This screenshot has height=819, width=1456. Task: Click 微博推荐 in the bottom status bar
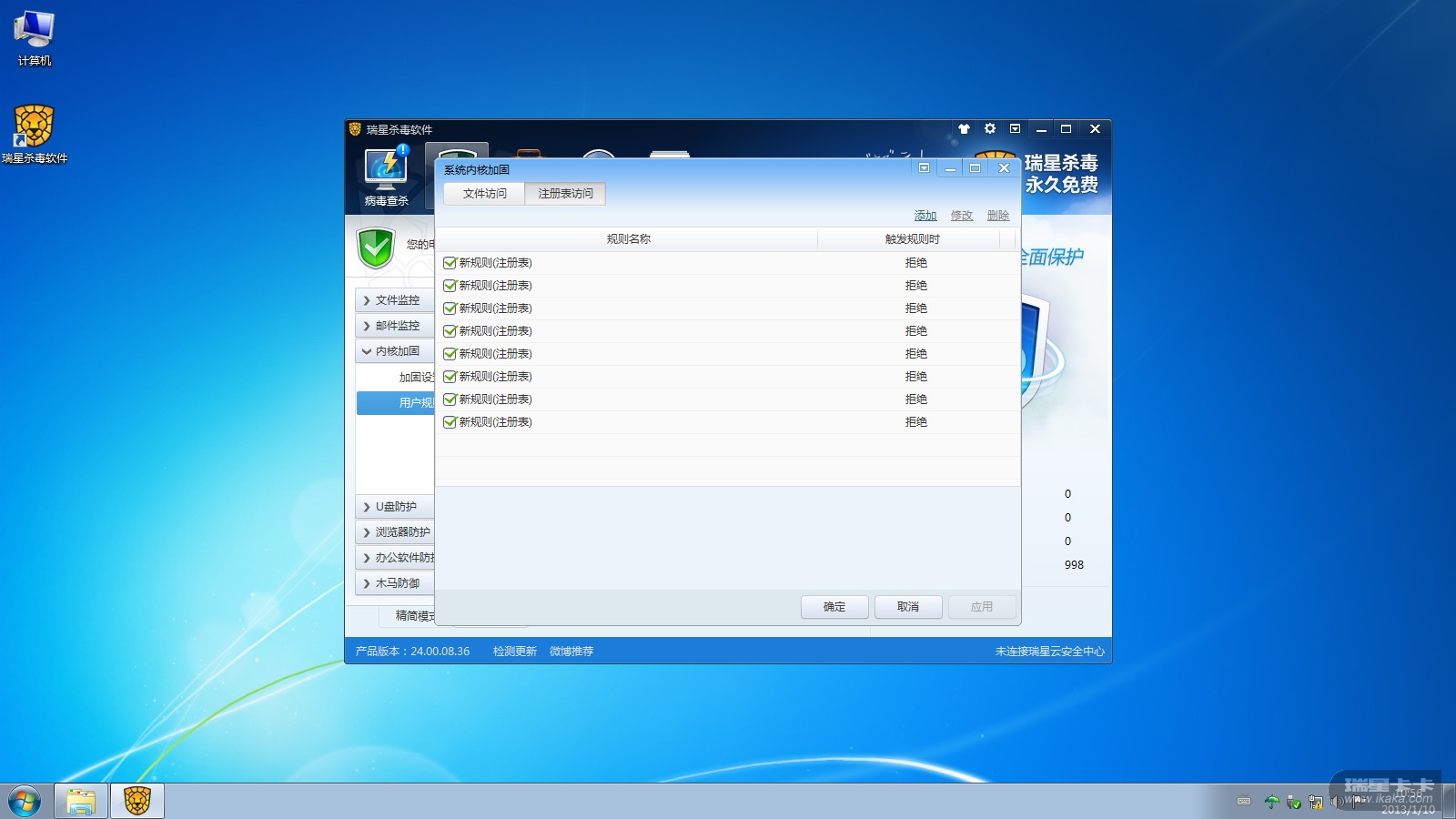pyautogui.click(x=571, y=652)
